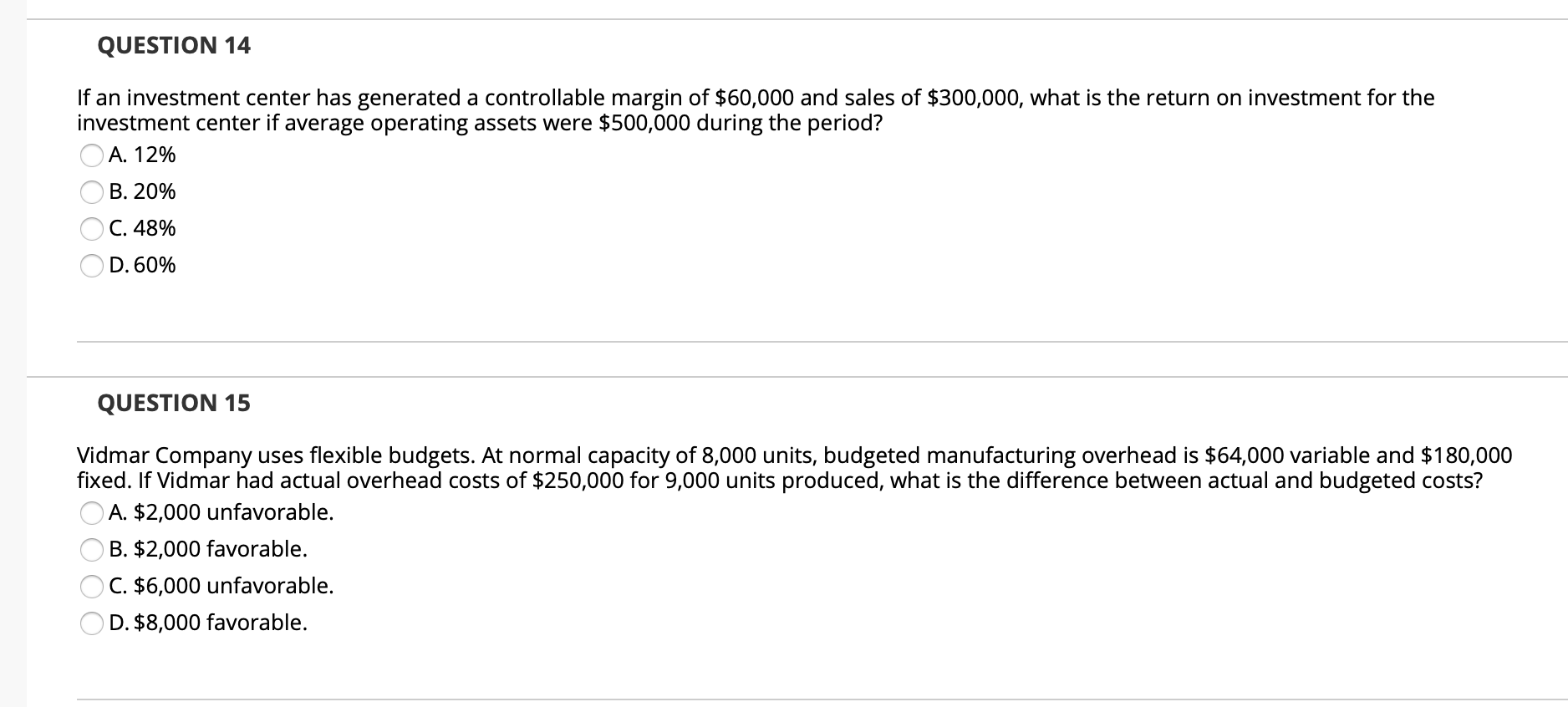Click the label text D. $8,000 favorable
The width and height of the screenshot is (1568, 707).
(x=208, y=623)
